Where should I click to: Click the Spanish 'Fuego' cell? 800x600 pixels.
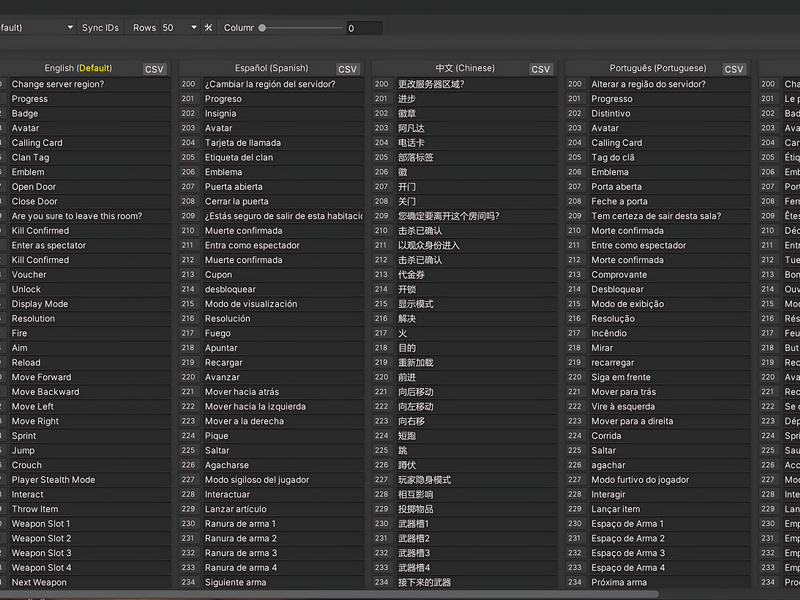click(x=283, y=333)
